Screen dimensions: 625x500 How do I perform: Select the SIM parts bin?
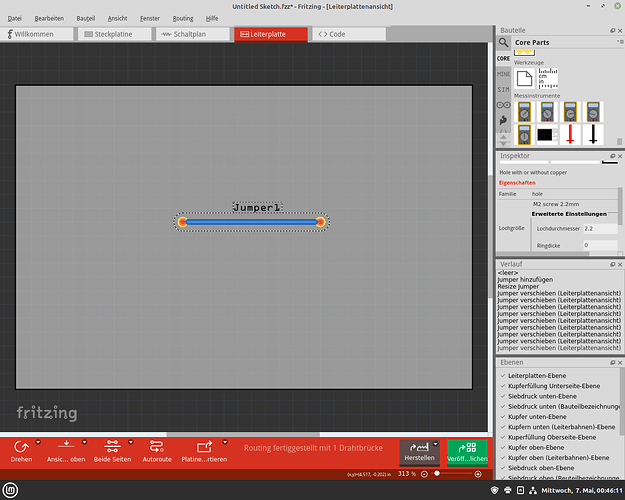tap(503, 89)
